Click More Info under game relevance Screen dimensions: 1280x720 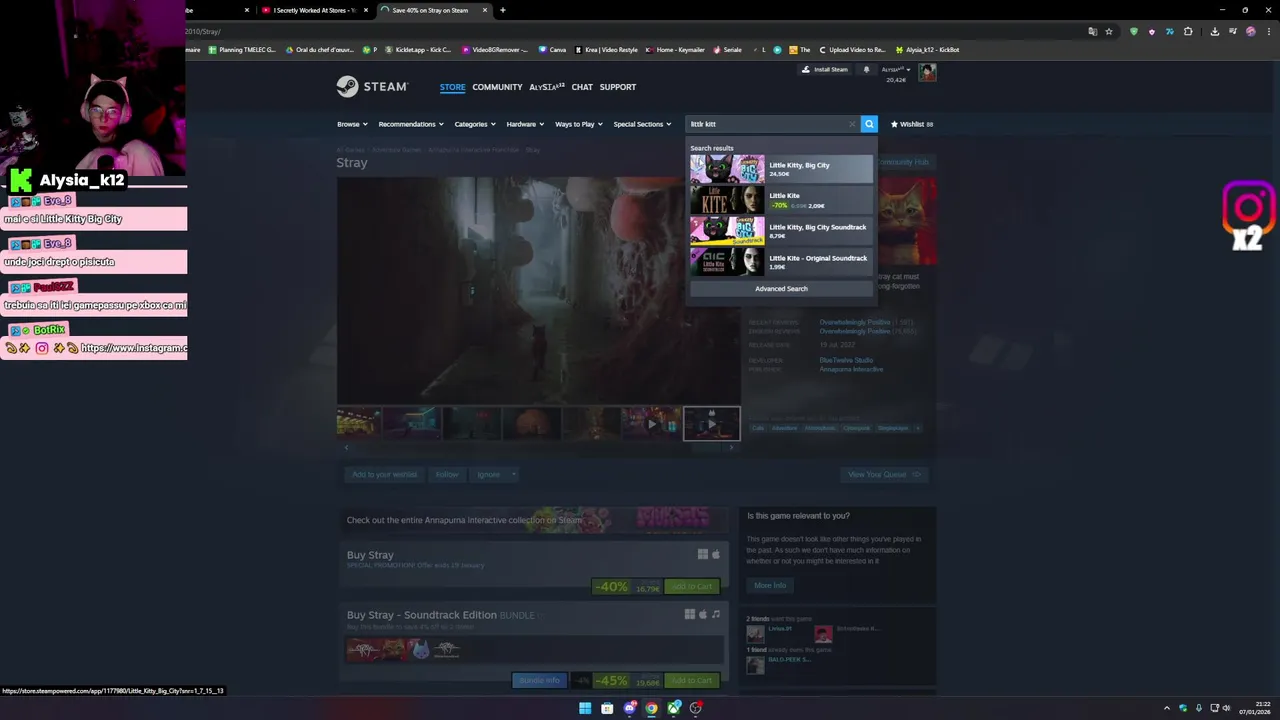[x=770, y=585]
